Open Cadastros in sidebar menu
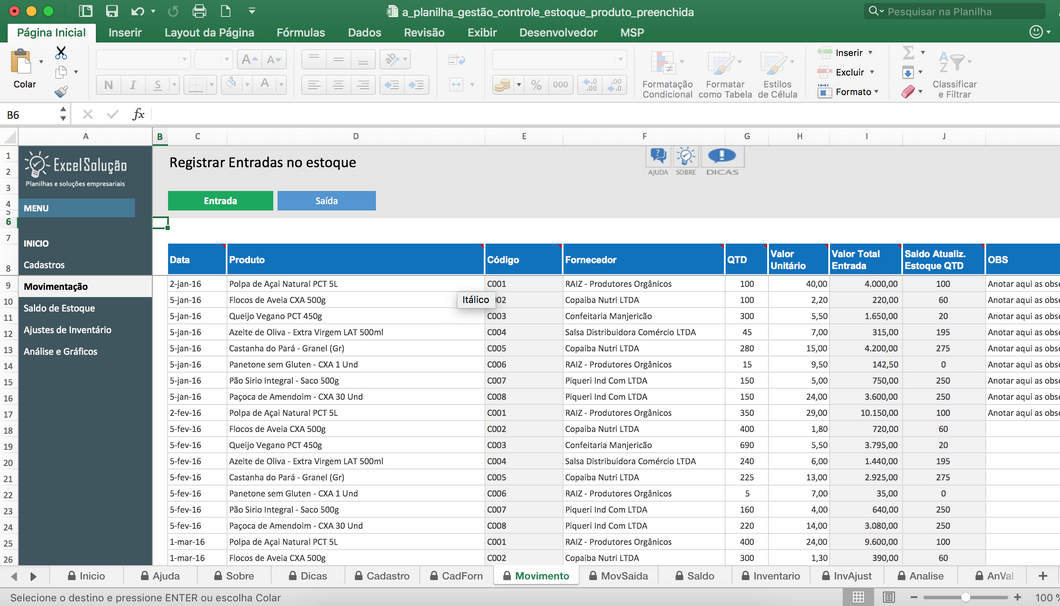The width and height of the screenshot is (1060, 606). pyautogui.click(x=44, y=265)
